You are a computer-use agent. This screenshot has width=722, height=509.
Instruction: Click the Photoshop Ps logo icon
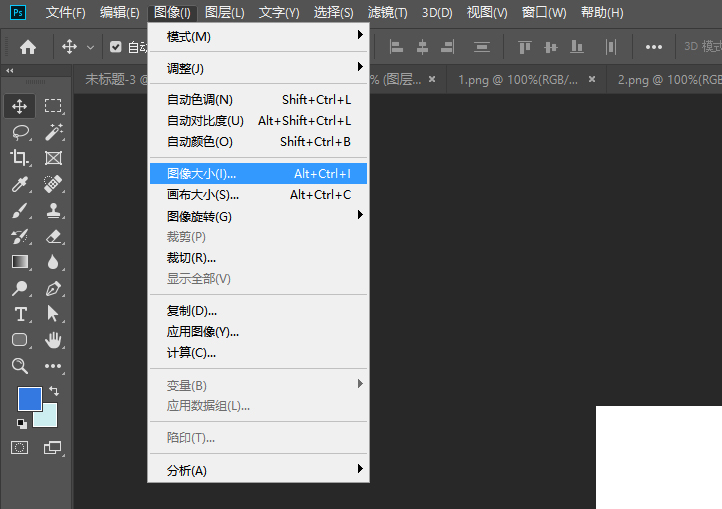pos(18,12)
